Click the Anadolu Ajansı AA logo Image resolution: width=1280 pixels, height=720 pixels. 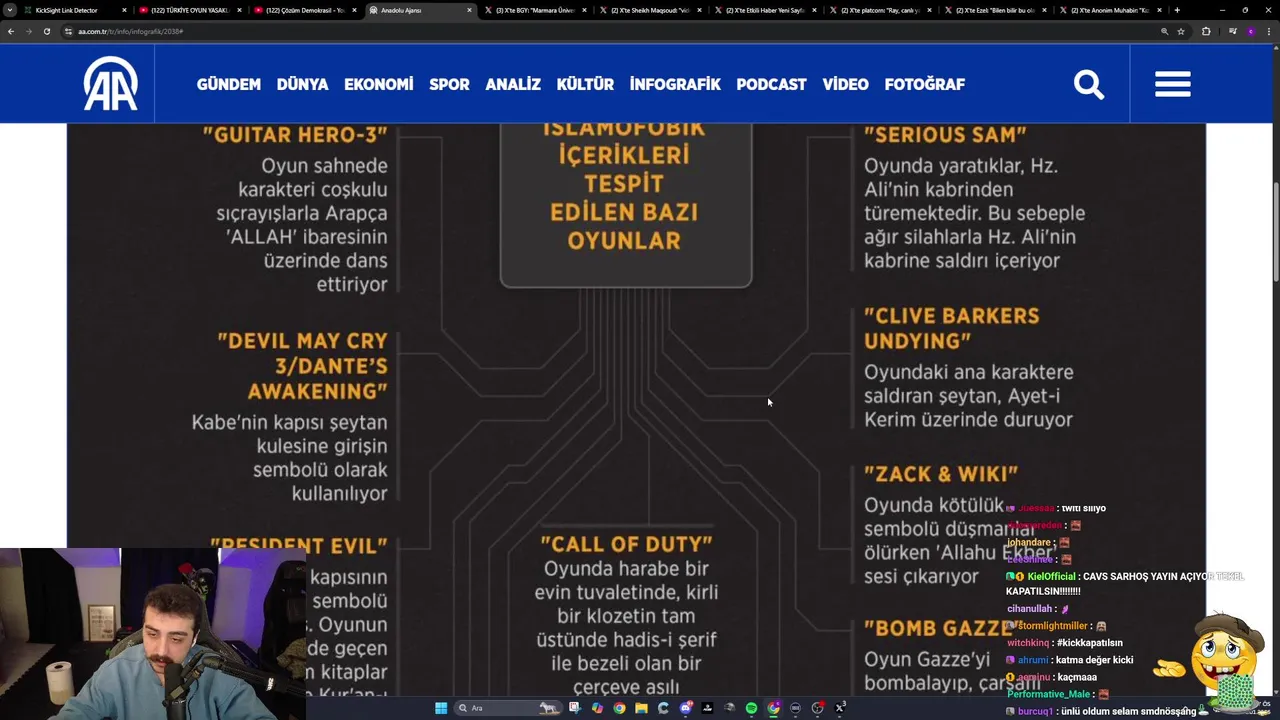click(110, 84)
